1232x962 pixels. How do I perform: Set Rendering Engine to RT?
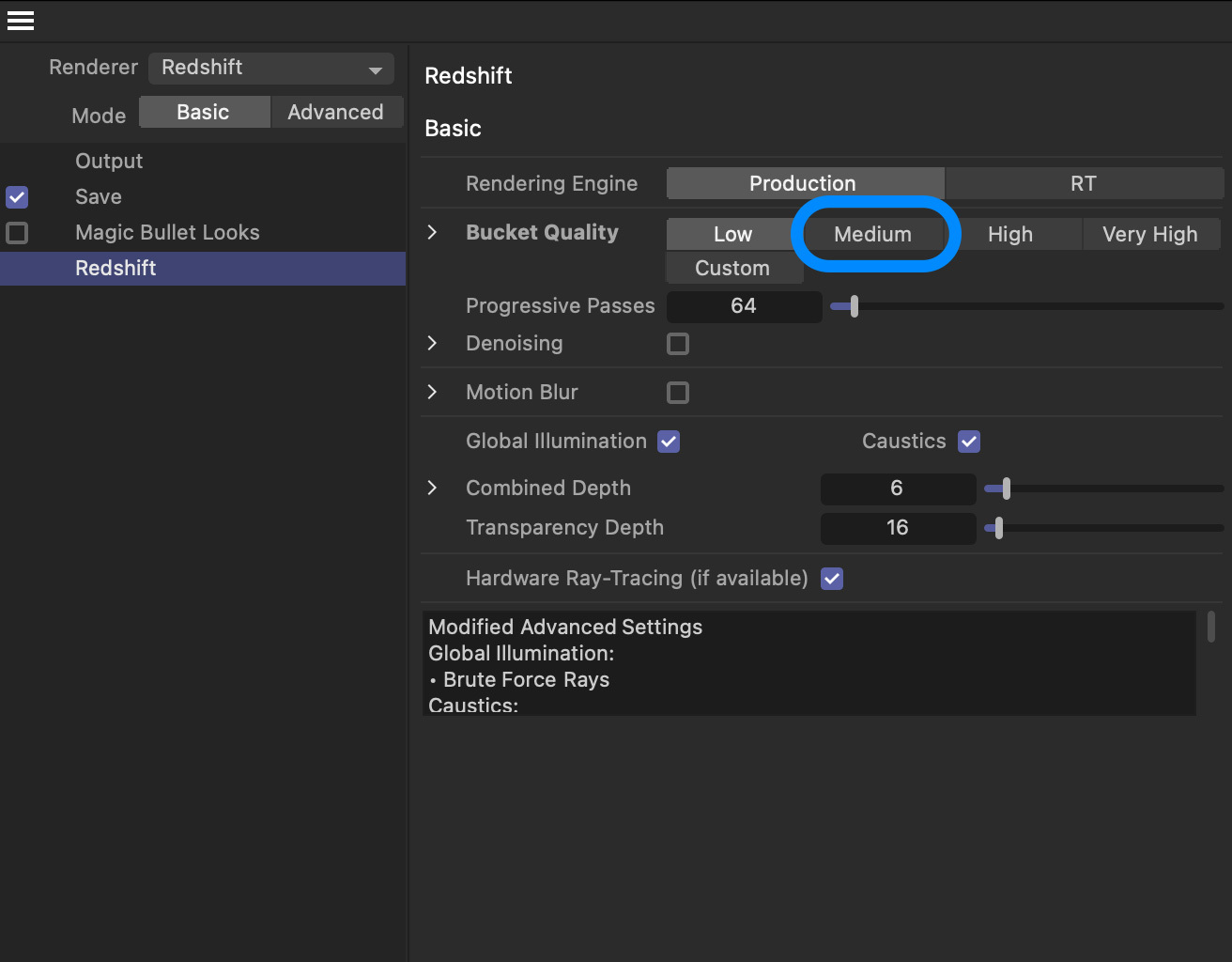coord(1084,183)
